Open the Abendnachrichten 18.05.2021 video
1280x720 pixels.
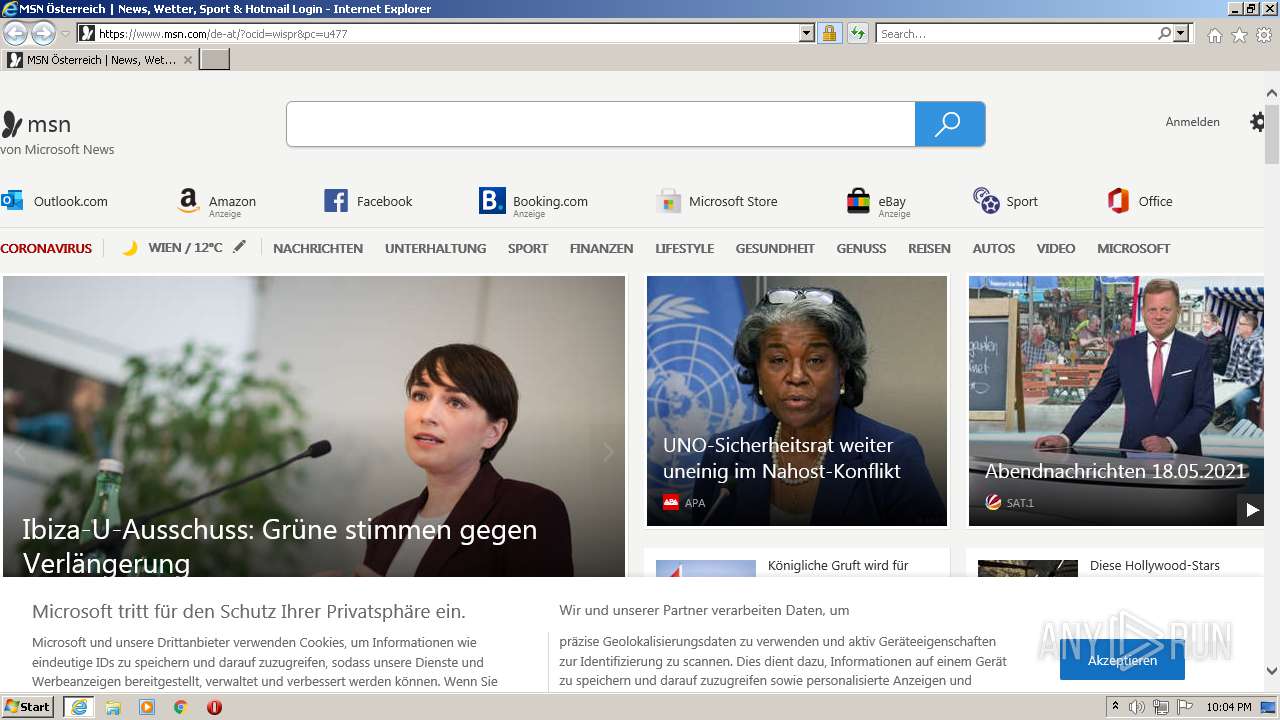(x=1116, y=401)
